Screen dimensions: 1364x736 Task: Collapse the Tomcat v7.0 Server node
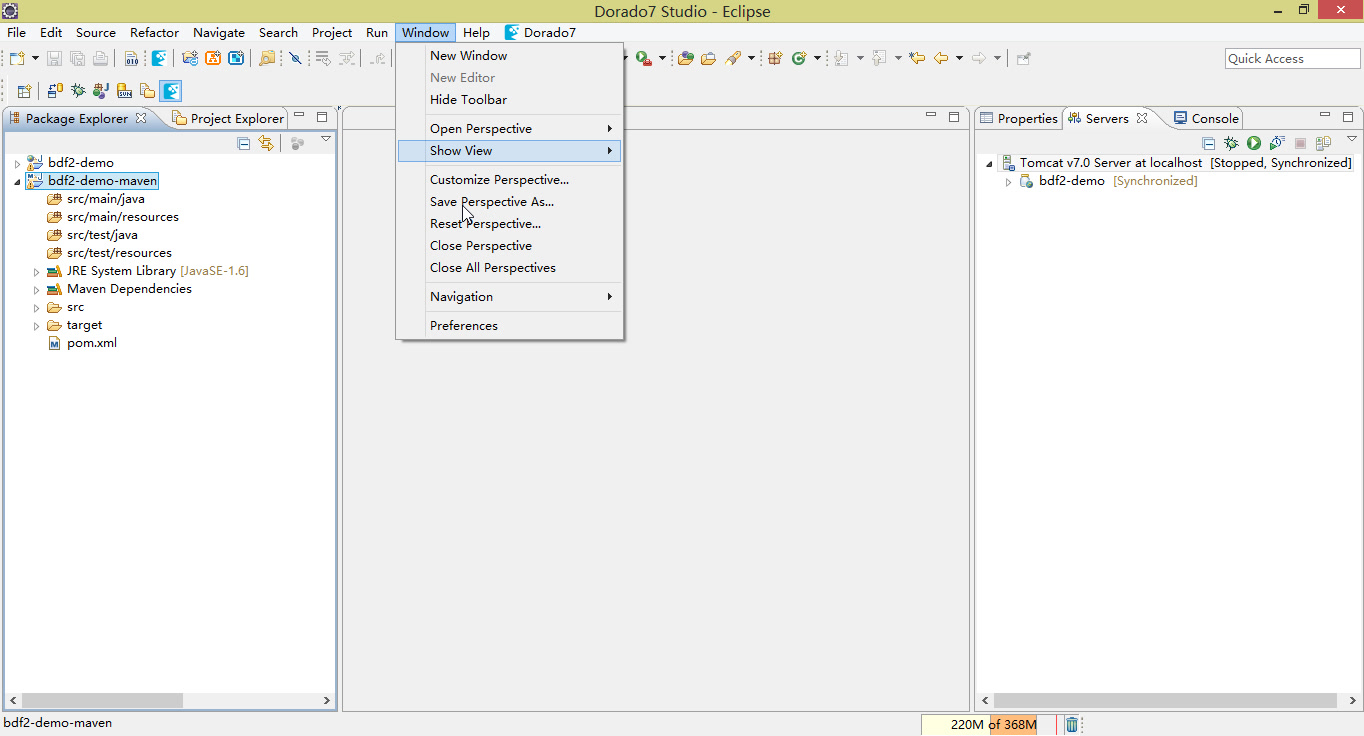[989, 163]
